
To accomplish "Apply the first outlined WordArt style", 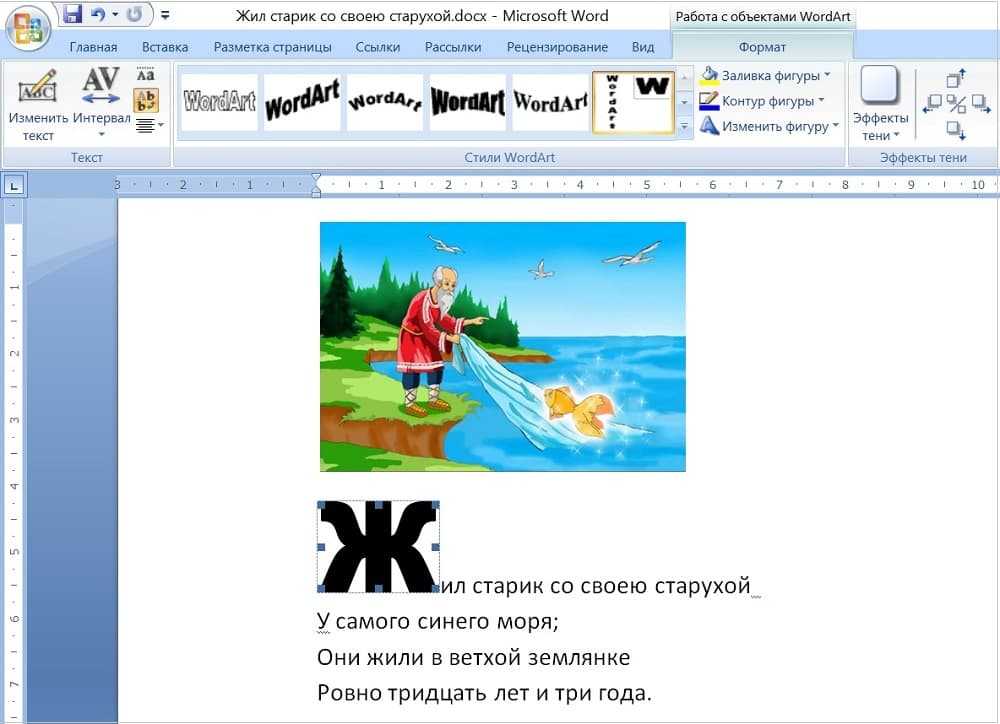I will 219,102.
